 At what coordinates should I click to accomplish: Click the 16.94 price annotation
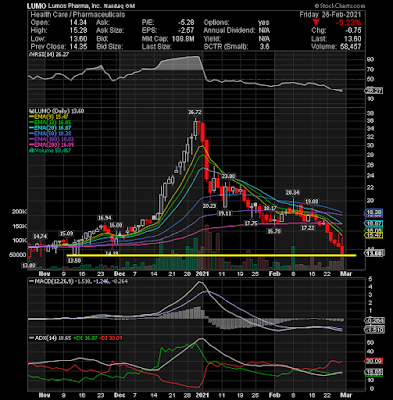tap(104, 218)
